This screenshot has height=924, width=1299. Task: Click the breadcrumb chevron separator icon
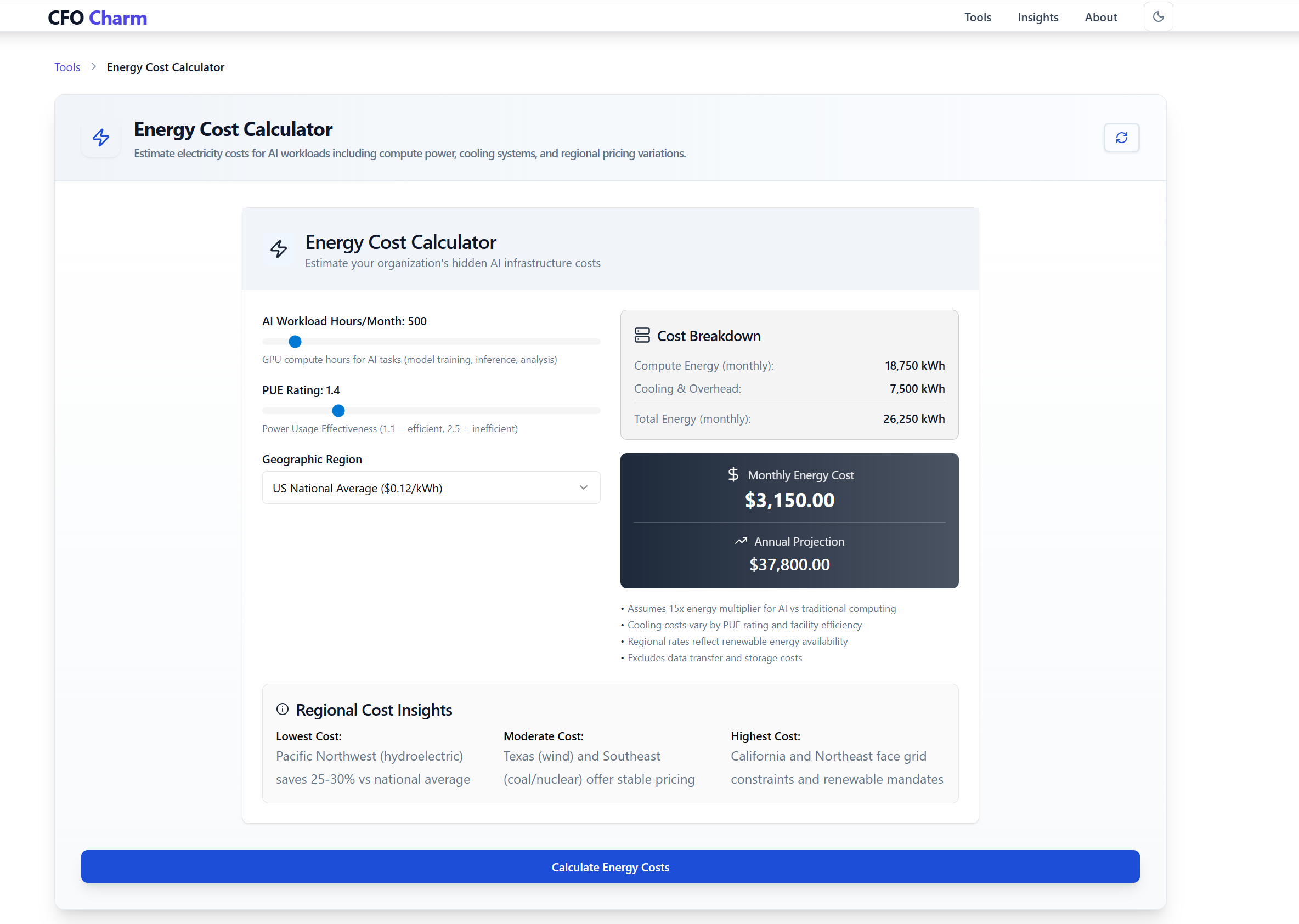click(94, 67)
